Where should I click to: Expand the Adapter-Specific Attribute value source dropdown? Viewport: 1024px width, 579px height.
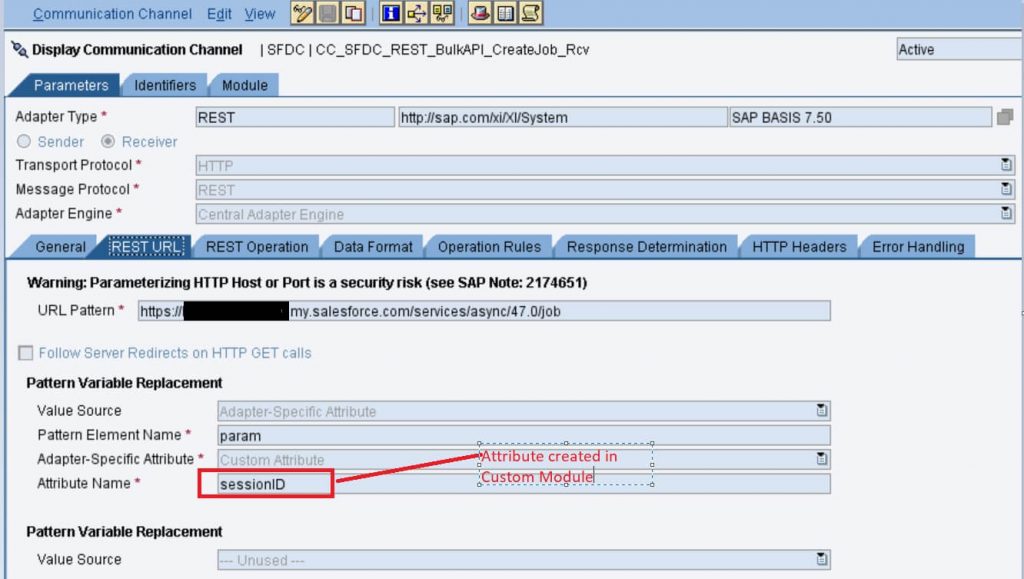click(x=822, y=411)
